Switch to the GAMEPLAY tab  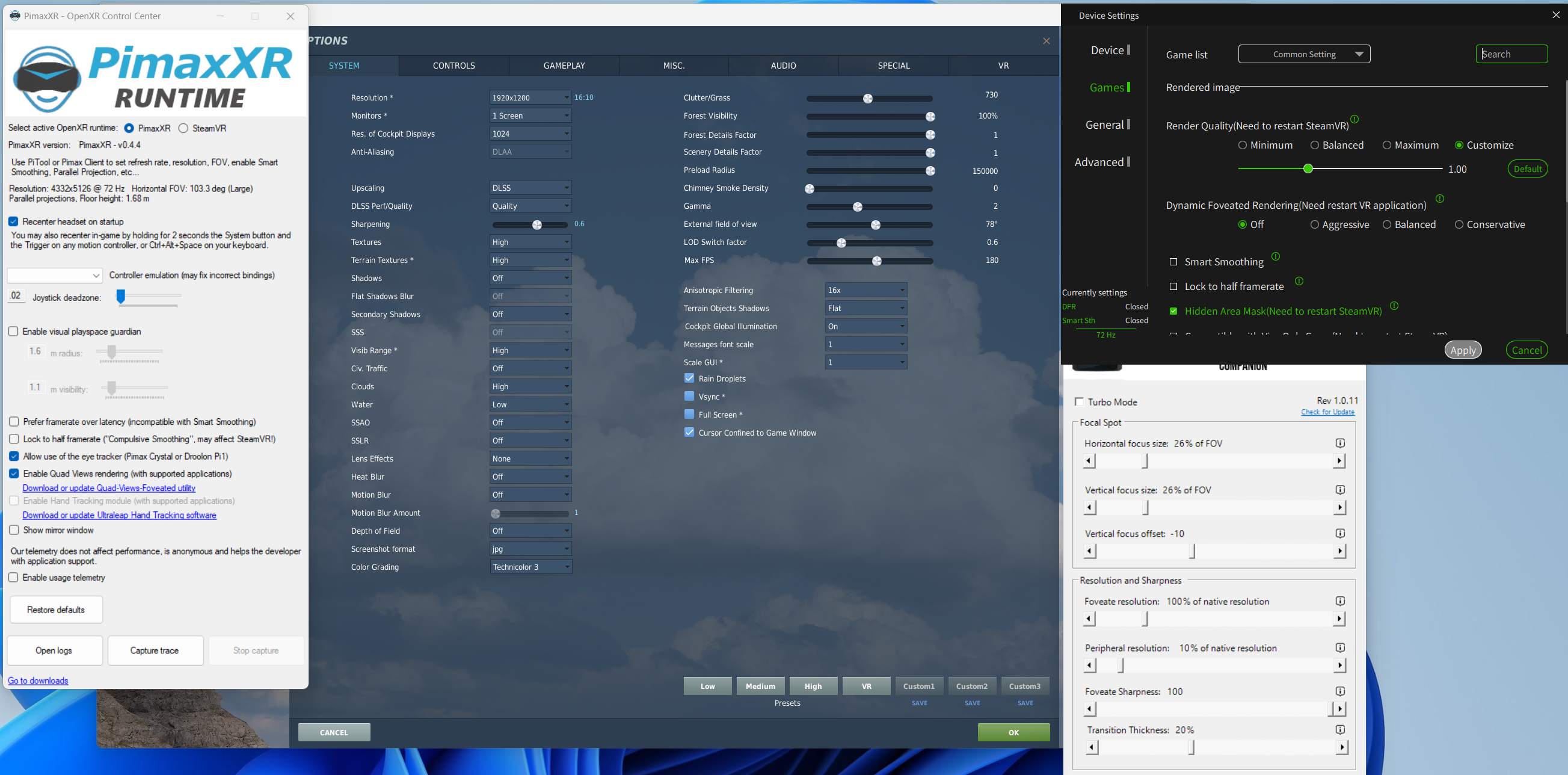tap(564, 66)
